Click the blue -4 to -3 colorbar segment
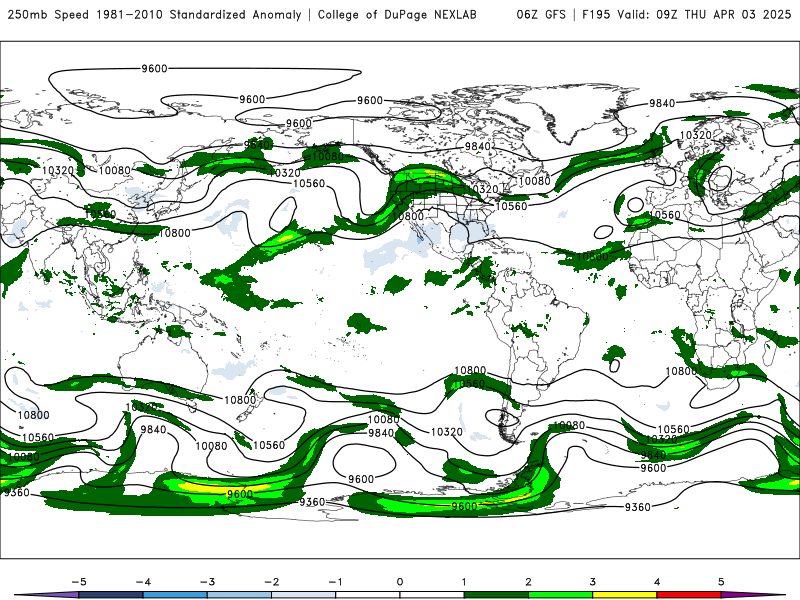Image resolution: width=800 pixels, height=600 pixels. (175, 595)
